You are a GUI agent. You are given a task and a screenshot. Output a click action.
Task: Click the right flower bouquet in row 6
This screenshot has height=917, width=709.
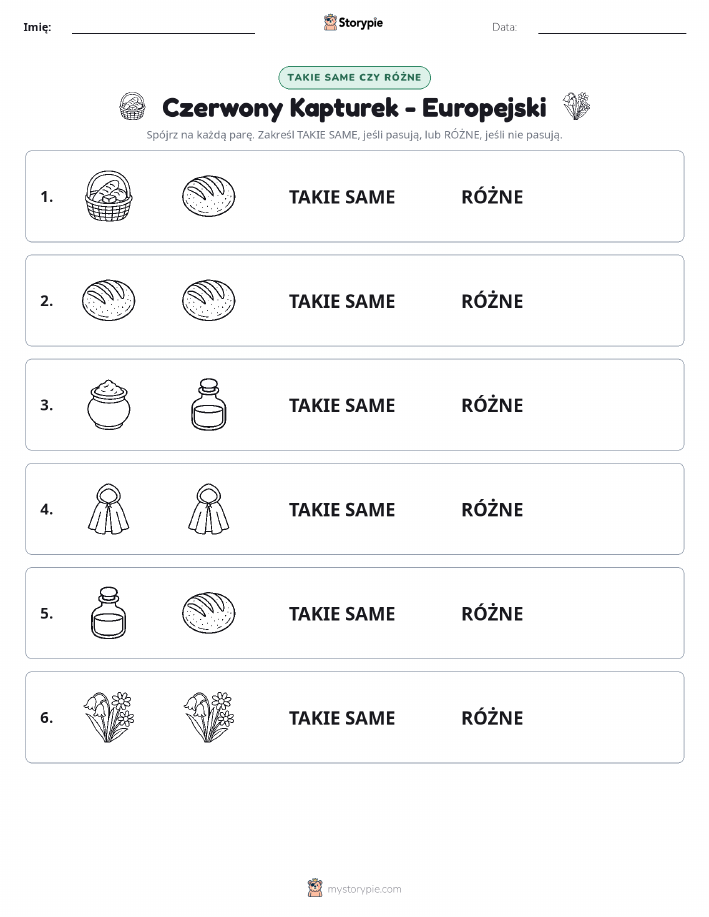coord(209,717)
